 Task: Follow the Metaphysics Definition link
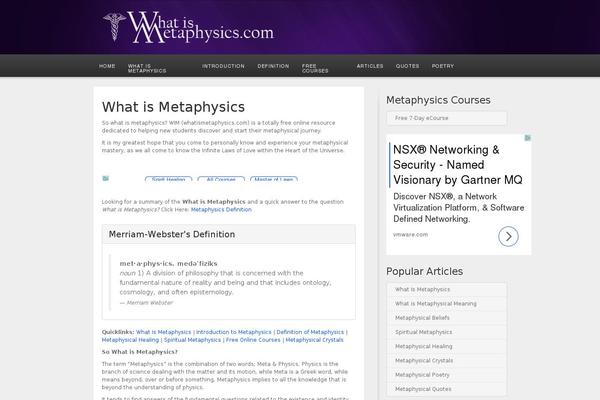(221, 210)
